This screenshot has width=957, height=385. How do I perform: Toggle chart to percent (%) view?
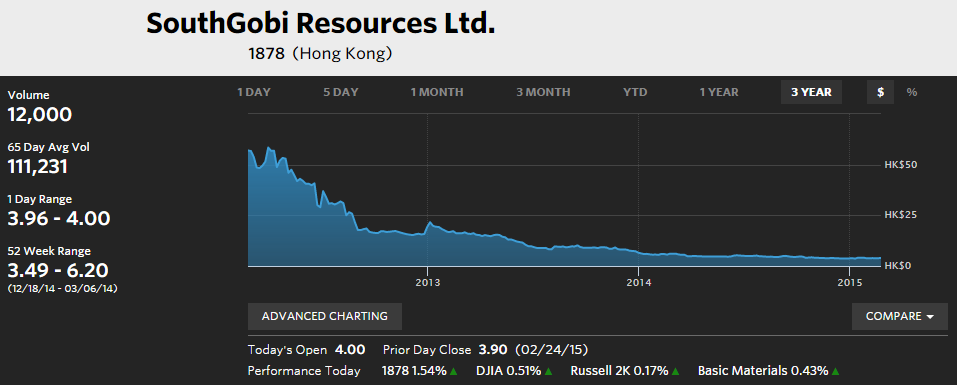pyautogui.click(x=912, y=92)
